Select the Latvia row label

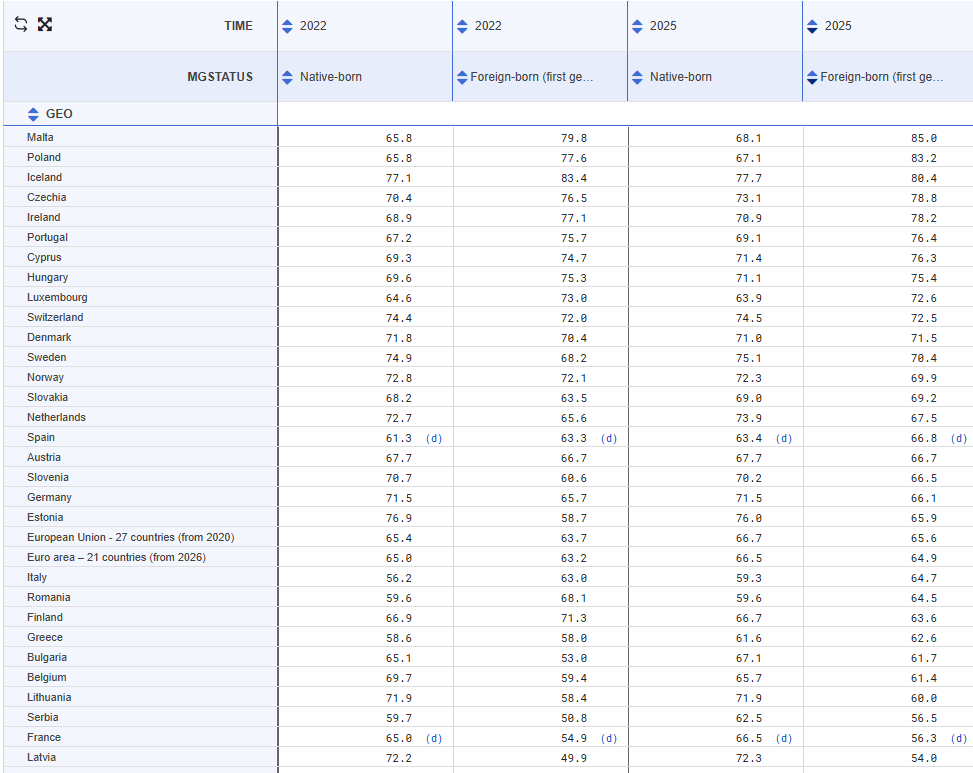coord(41,757)
